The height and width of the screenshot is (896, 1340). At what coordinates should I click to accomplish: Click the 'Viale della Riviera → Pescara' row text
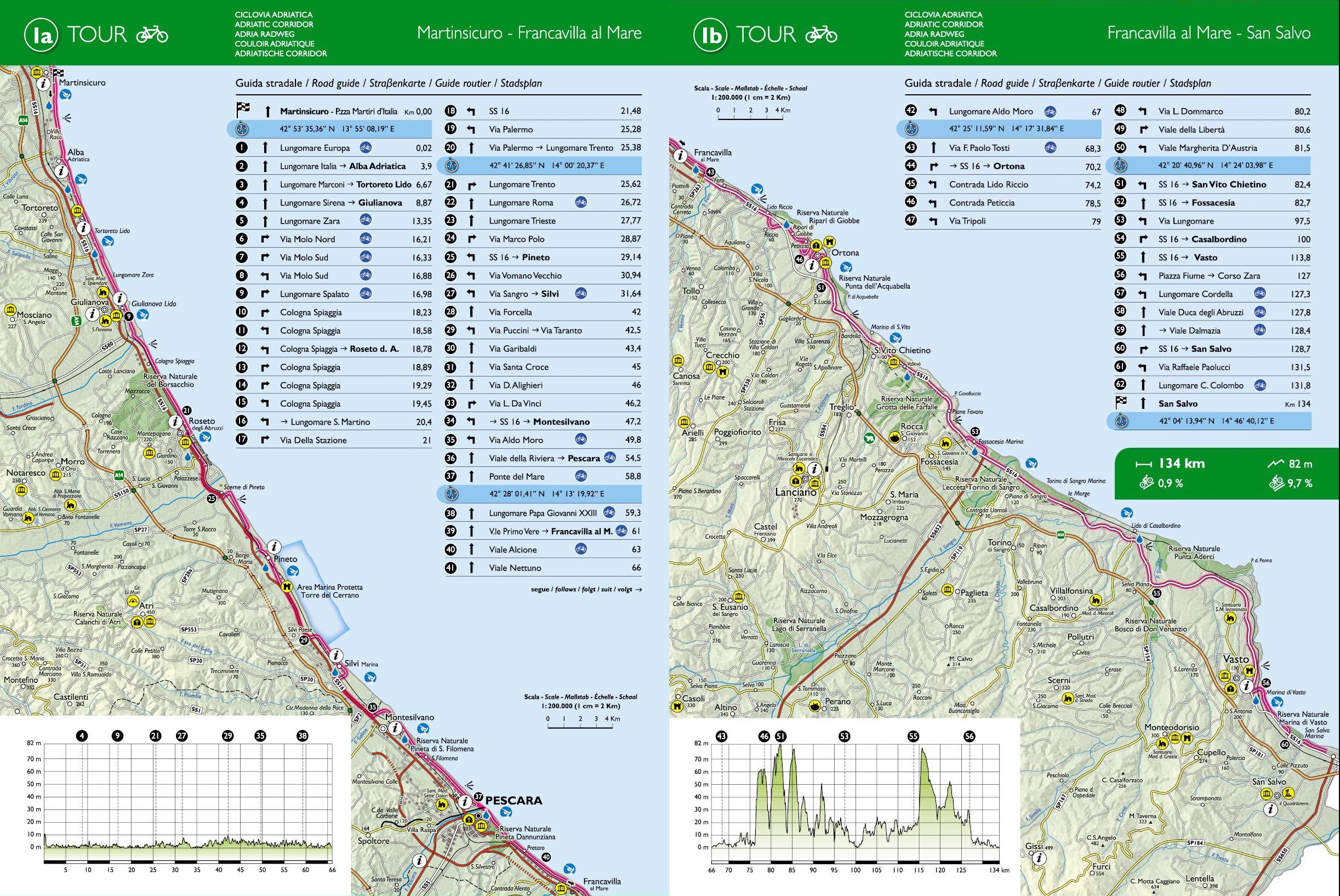(545, 458)
